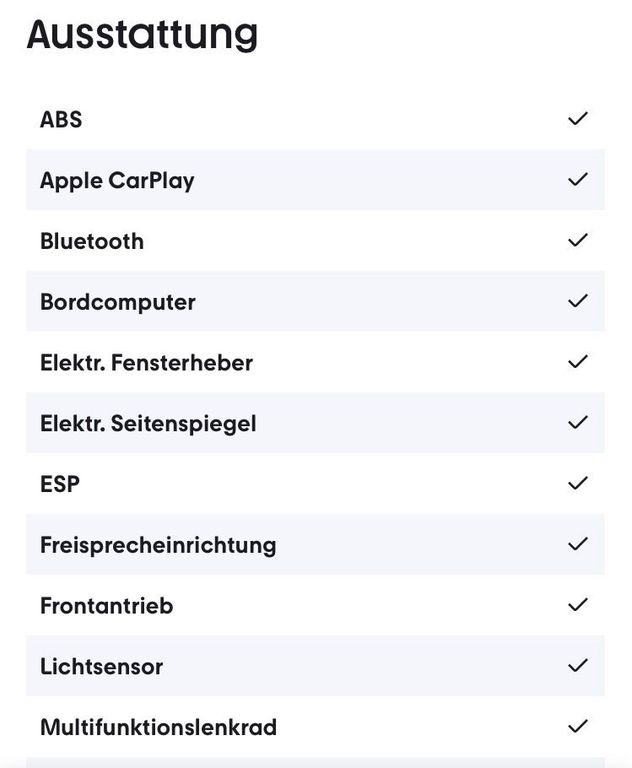Image resolution: width=632 pixels, height=768 pixels.
Task: Select the Elektr. Seitenspiegel checkmark
Action: click(577, 423)
